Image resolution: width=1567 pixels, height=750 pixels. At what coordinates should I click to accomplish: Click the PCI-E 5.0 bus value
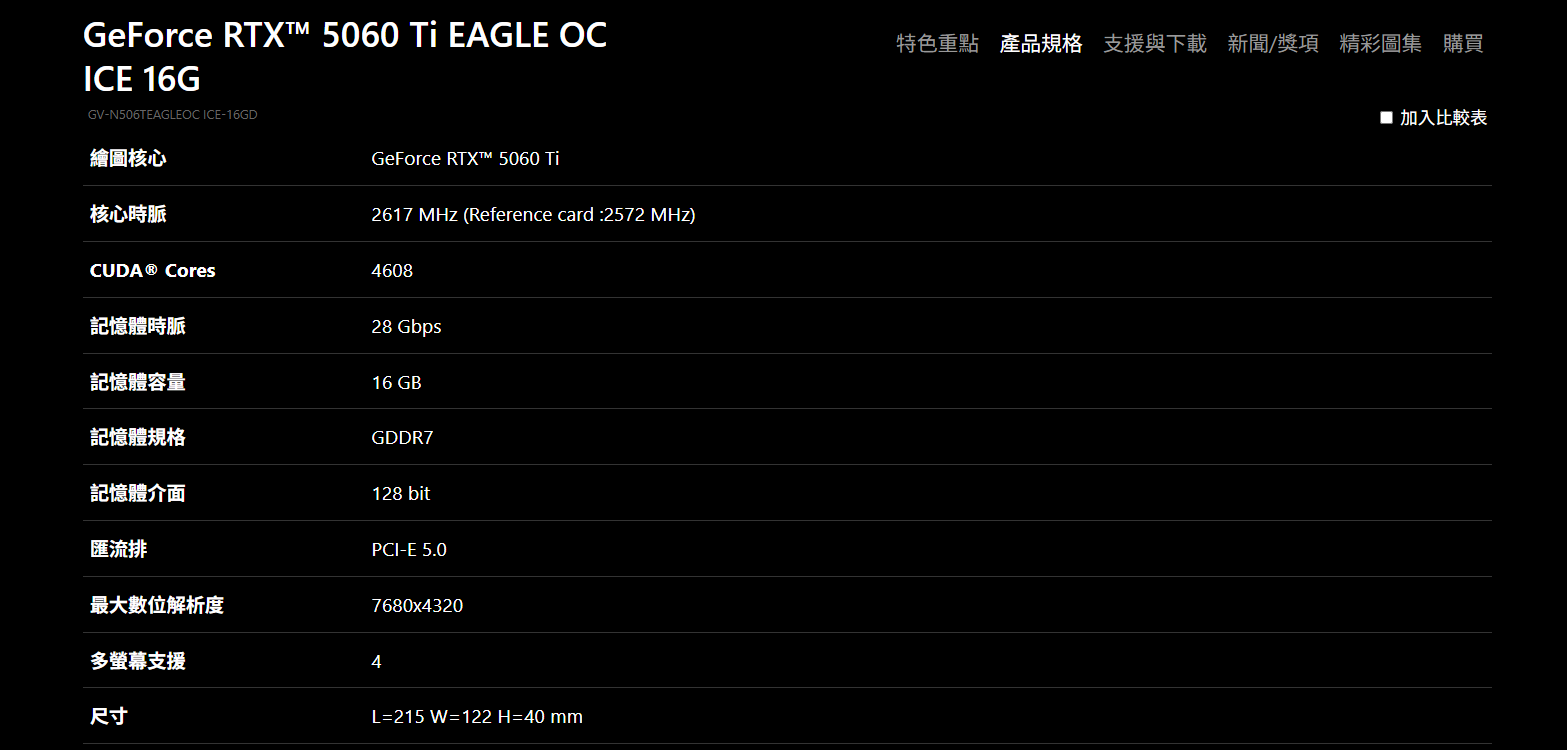tap(409, 549)
